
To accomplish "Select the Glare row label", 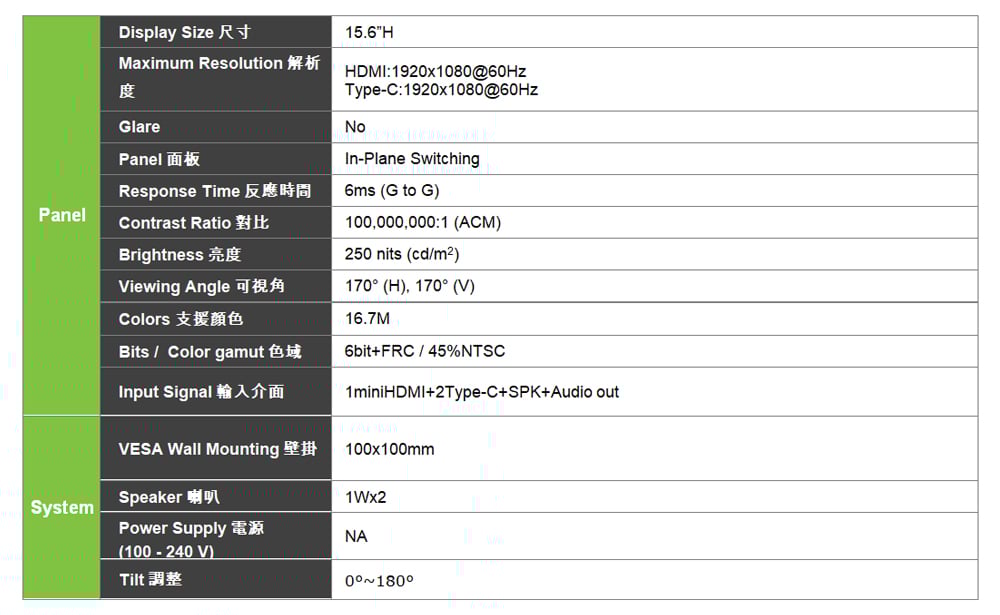I will (x=216, y=127).
